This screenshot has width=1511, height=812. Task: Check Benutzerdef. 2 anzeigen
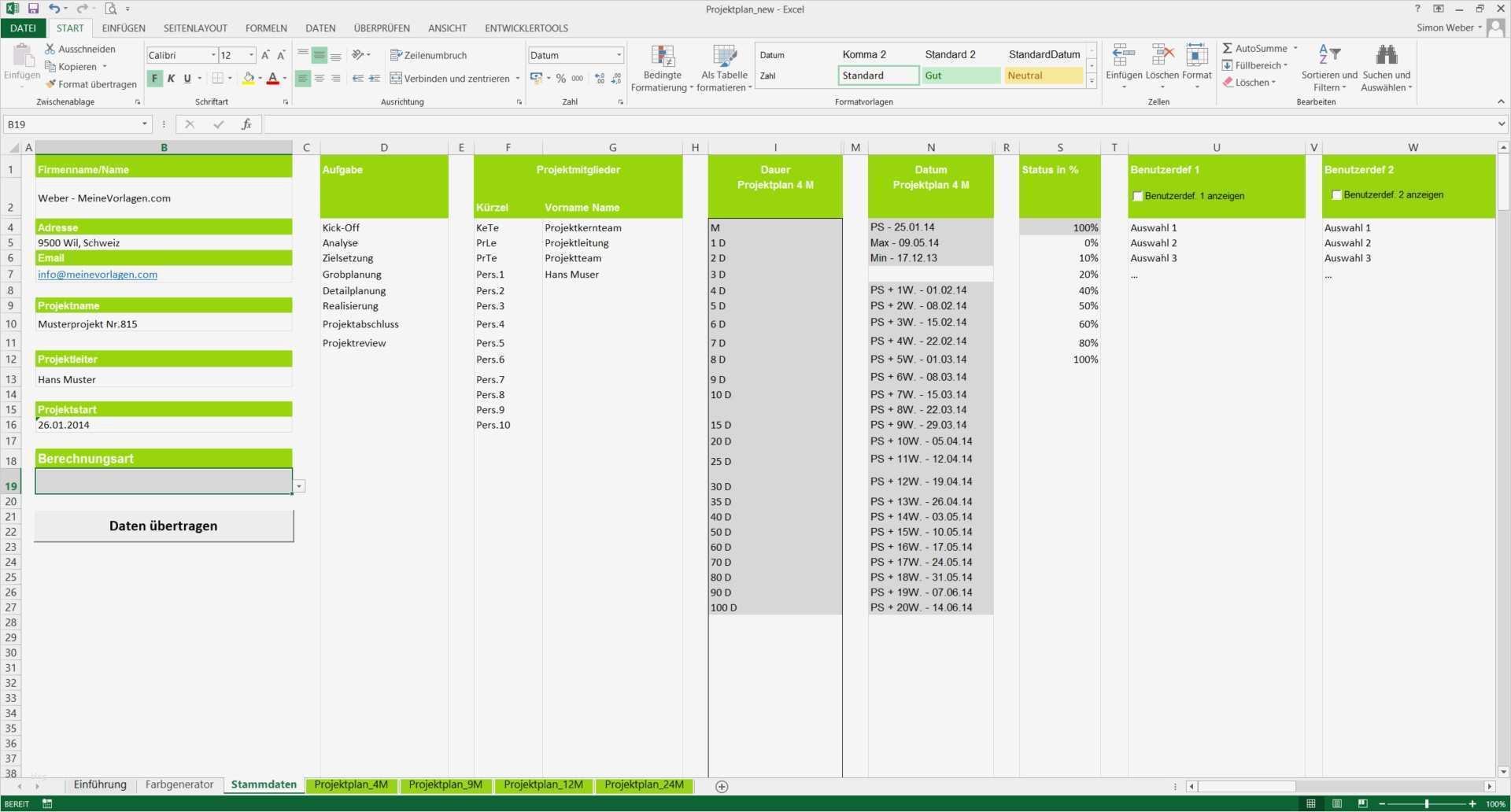1336,194
